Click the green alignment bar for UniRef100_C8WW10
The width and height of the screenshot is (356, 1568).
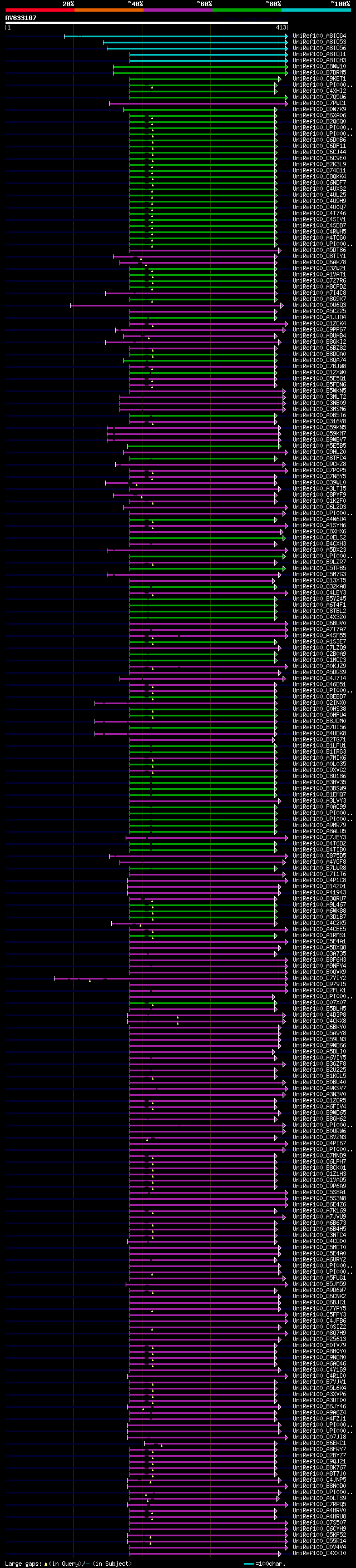tap(200, 67)
